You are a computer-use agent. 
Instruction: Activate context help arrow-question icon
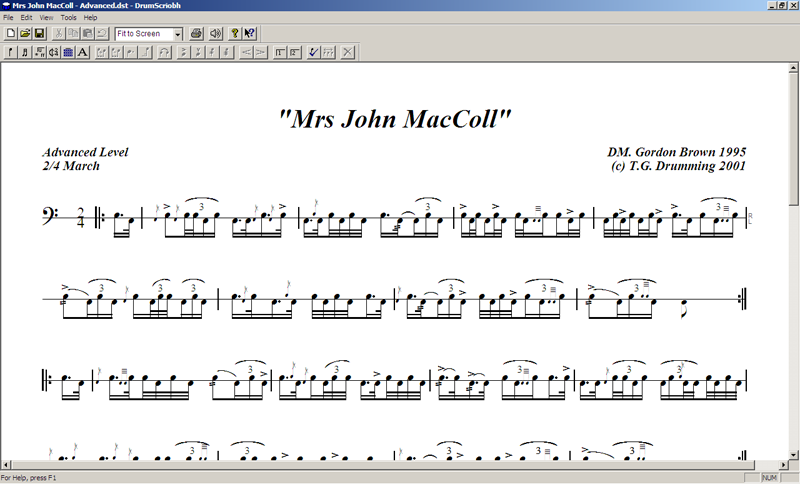coord(249,34)
